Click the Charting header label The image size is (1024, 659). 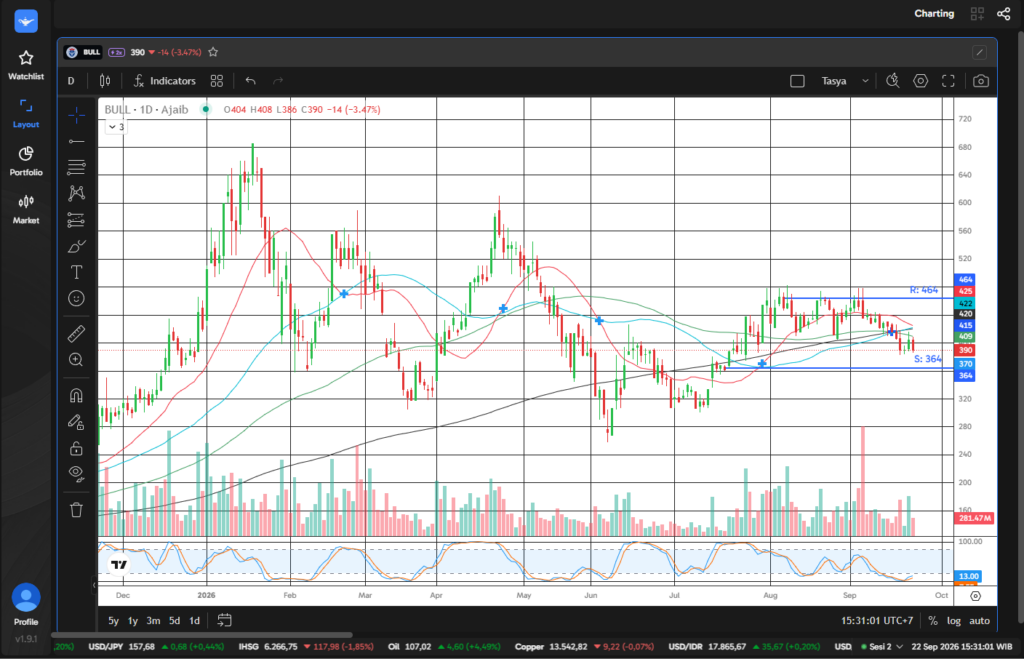[x=934, y=14]
